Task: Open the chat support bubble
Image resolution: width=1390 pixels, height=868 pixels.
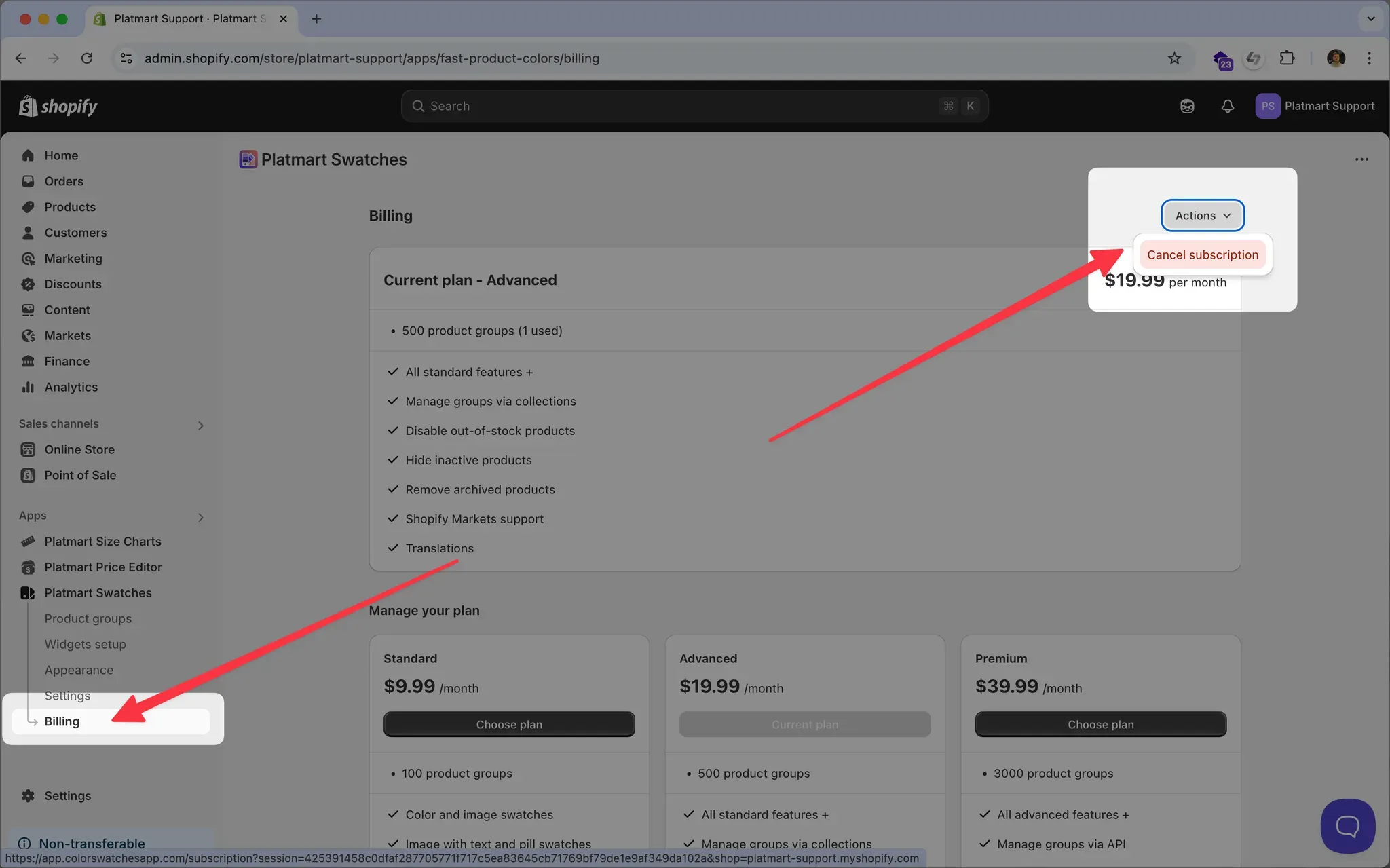Action: pos(1347,826)
